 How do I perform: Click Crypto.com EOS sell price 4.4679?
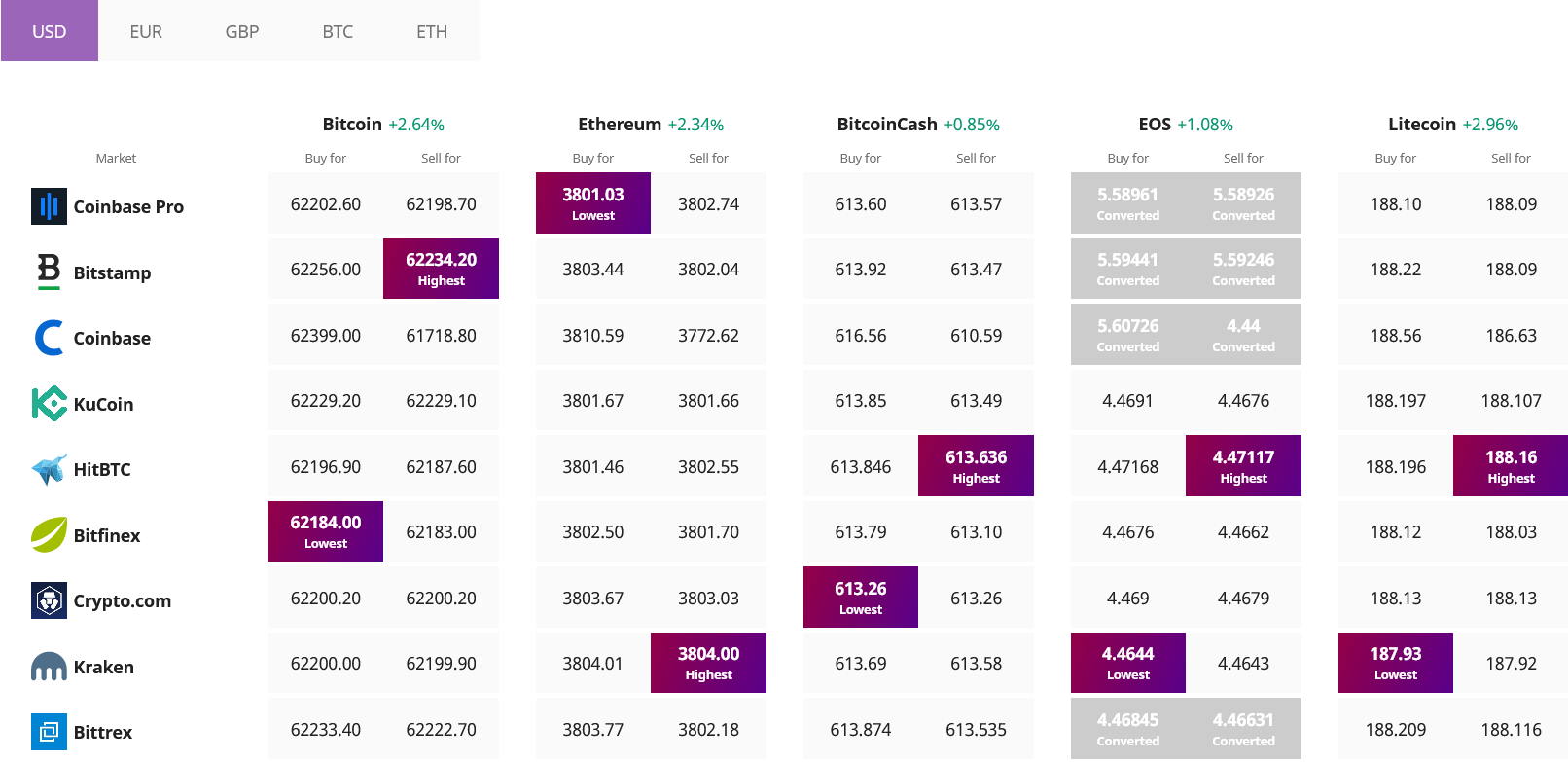1244,599
